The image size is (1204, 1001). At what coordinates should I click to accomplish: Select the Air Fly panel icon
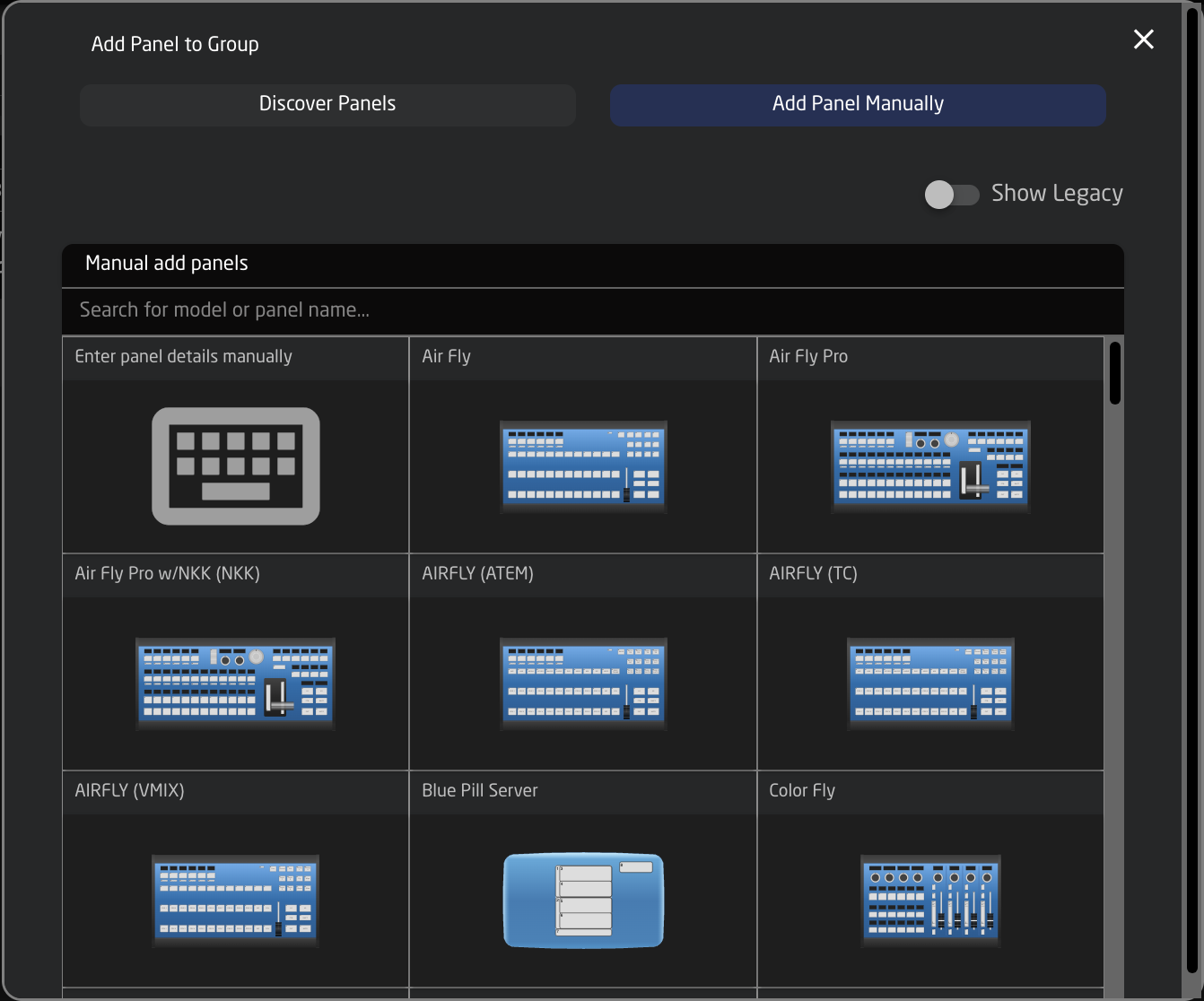582,466
